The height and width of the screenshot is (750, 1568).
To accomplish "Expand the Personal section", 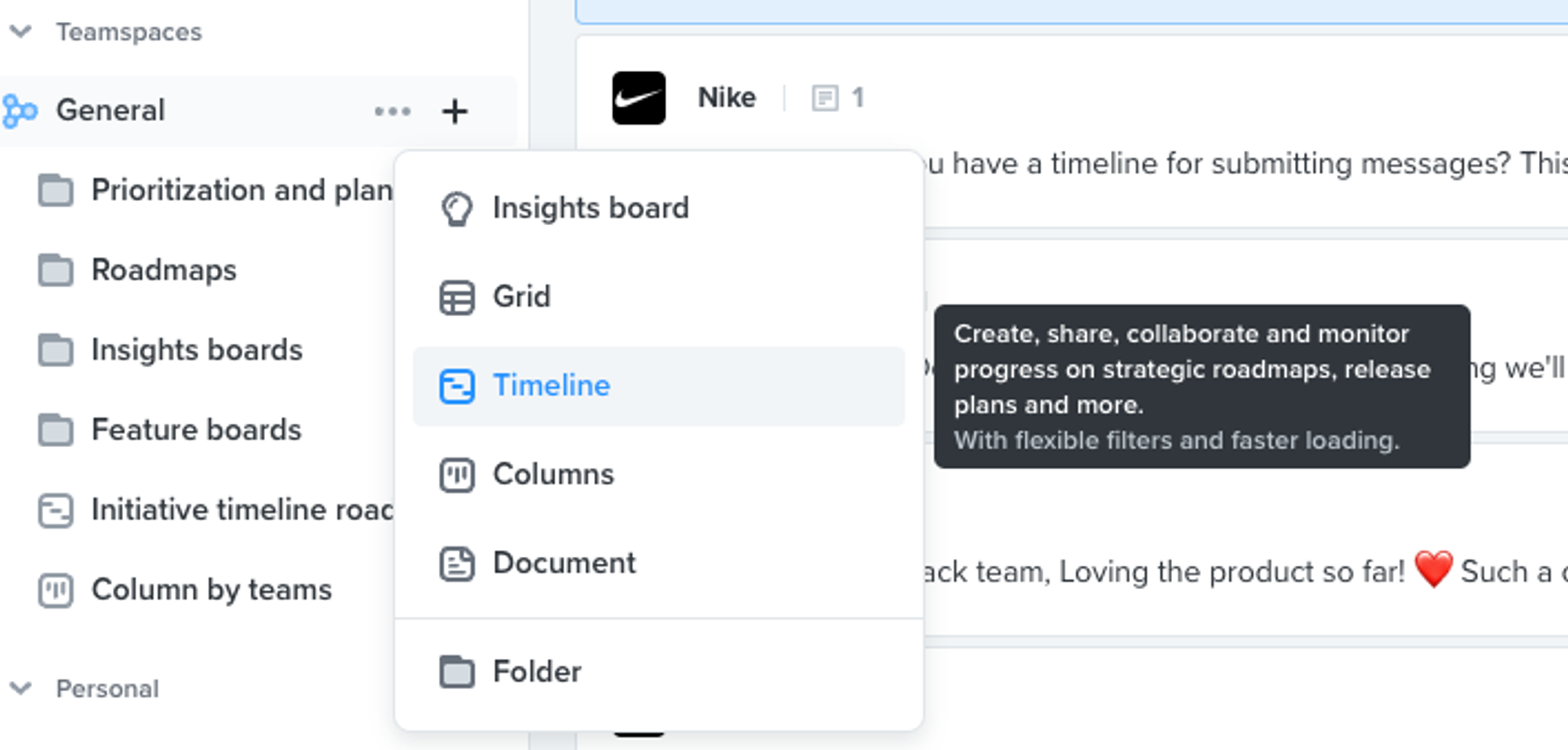I will (20, 689).
